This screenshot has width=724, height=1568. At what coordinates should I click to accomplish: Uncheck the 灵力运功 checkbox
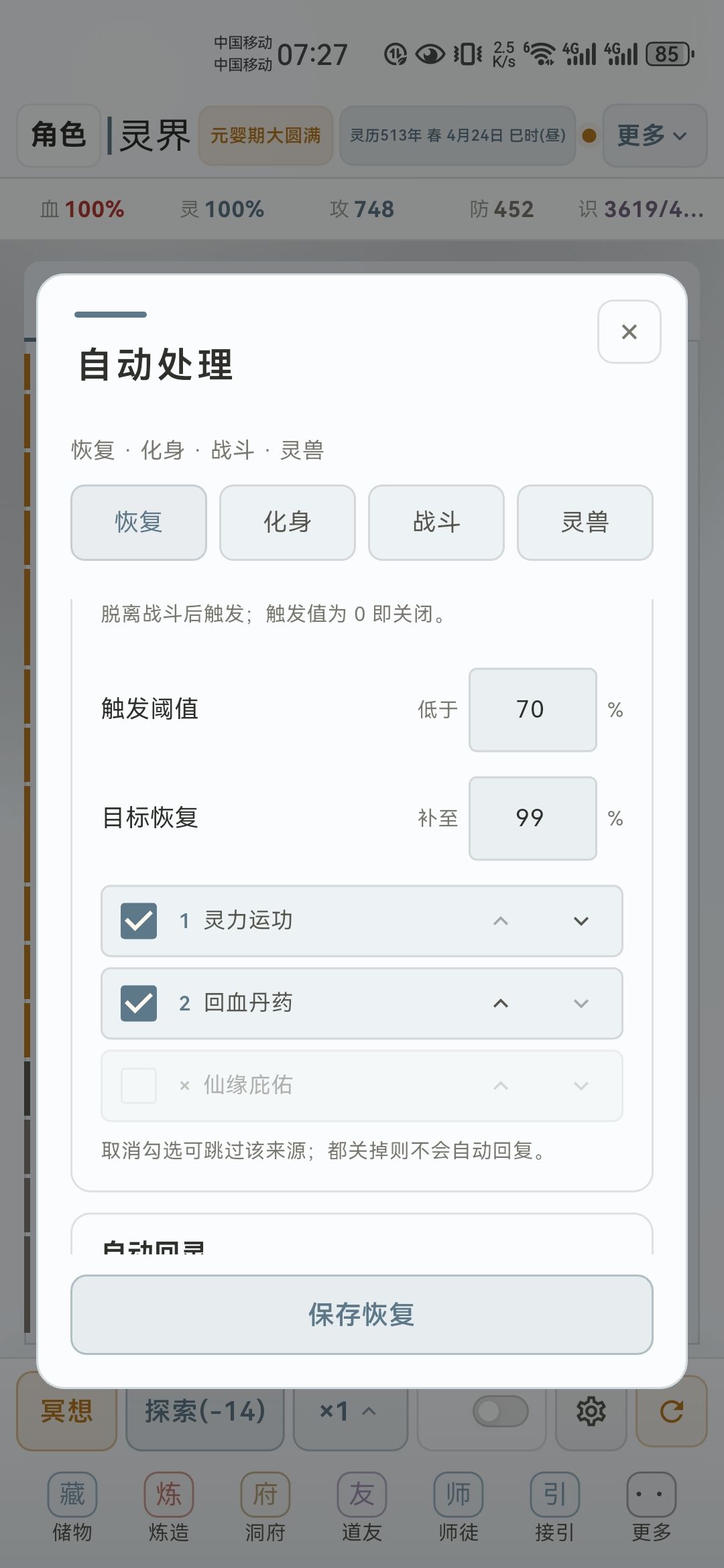(x=139, y=921)
